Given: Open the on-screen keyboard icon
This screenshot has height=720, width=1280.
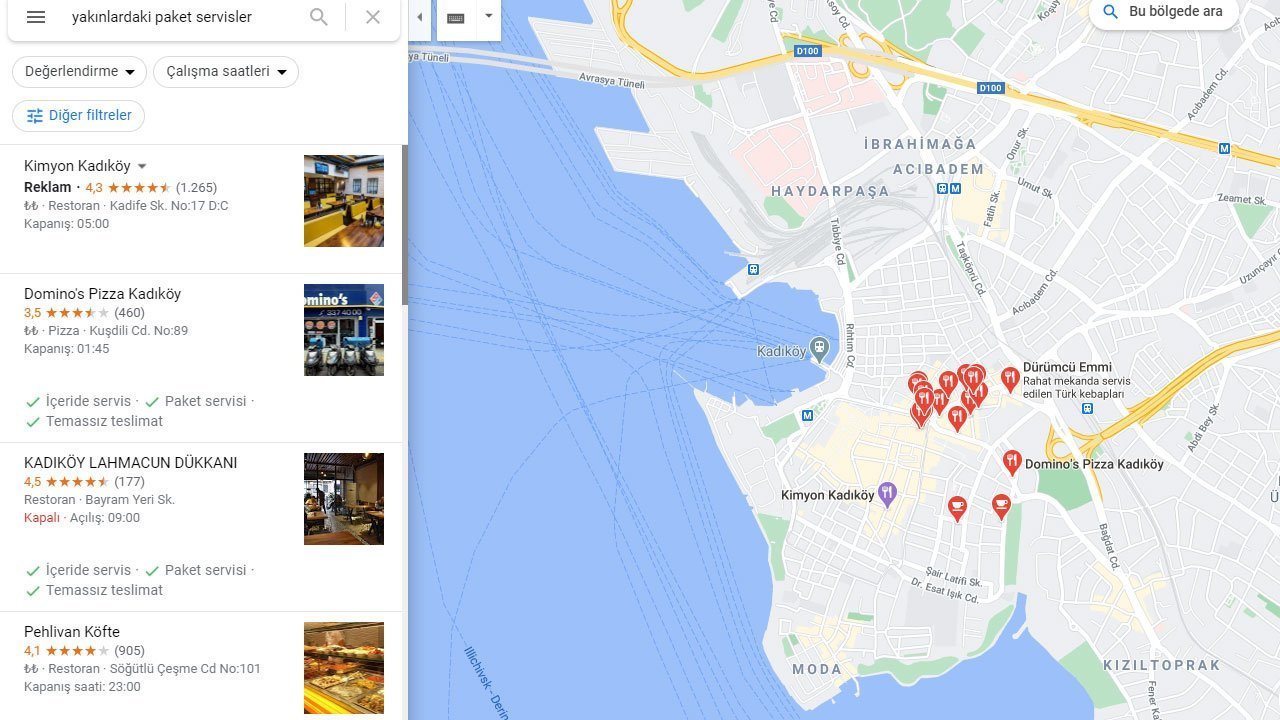Looking at the screenshot, I should (x=456, y=18).
